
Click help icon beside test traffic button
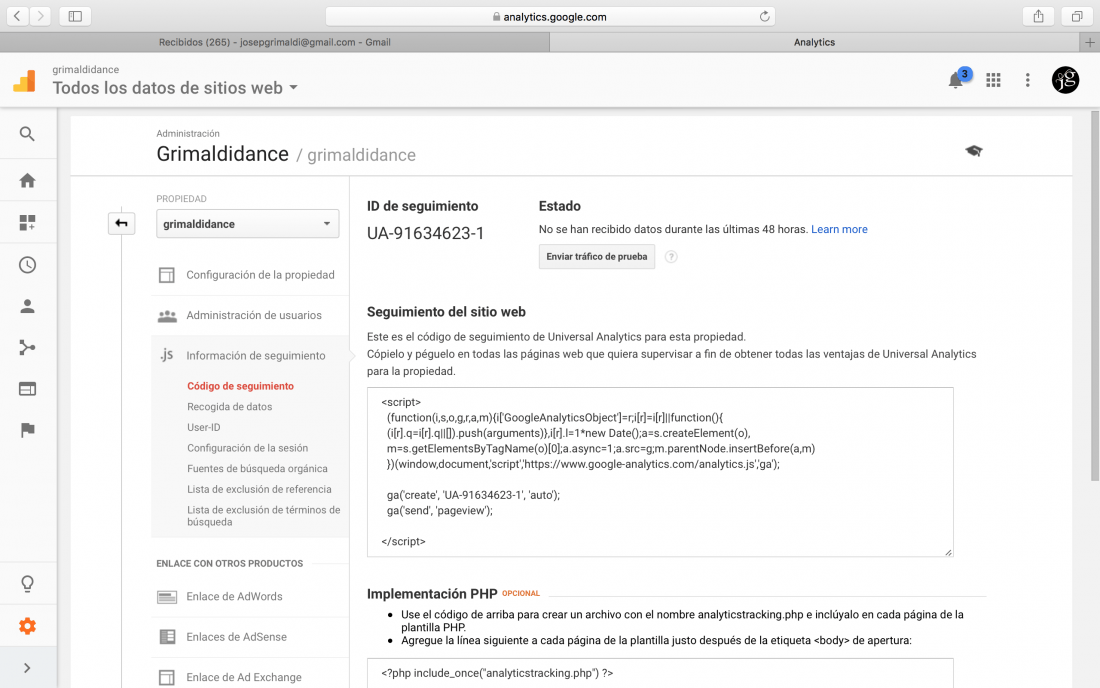tap(671, 257)
